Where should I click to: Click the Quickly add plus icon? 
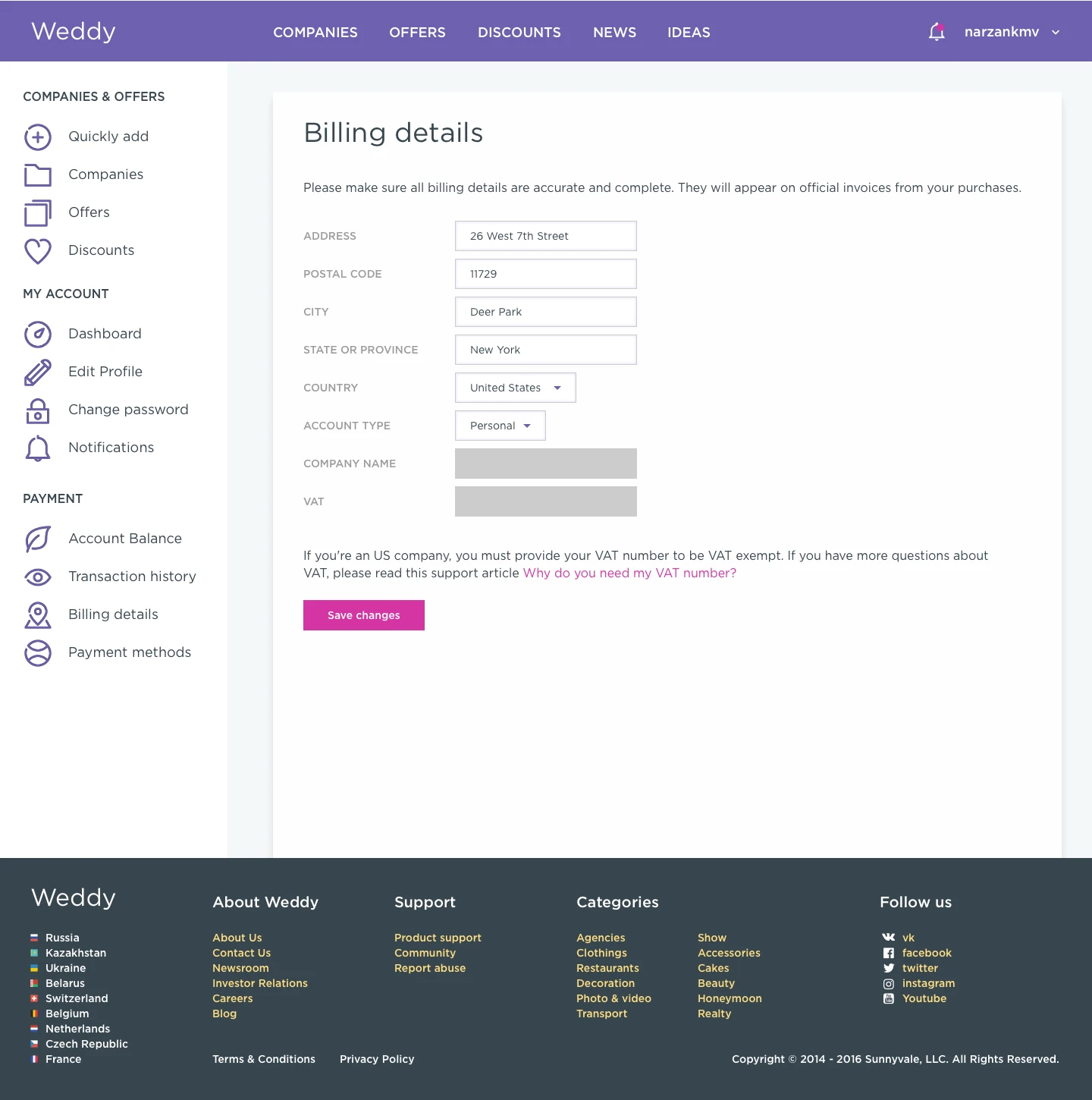tap(38, 137)
